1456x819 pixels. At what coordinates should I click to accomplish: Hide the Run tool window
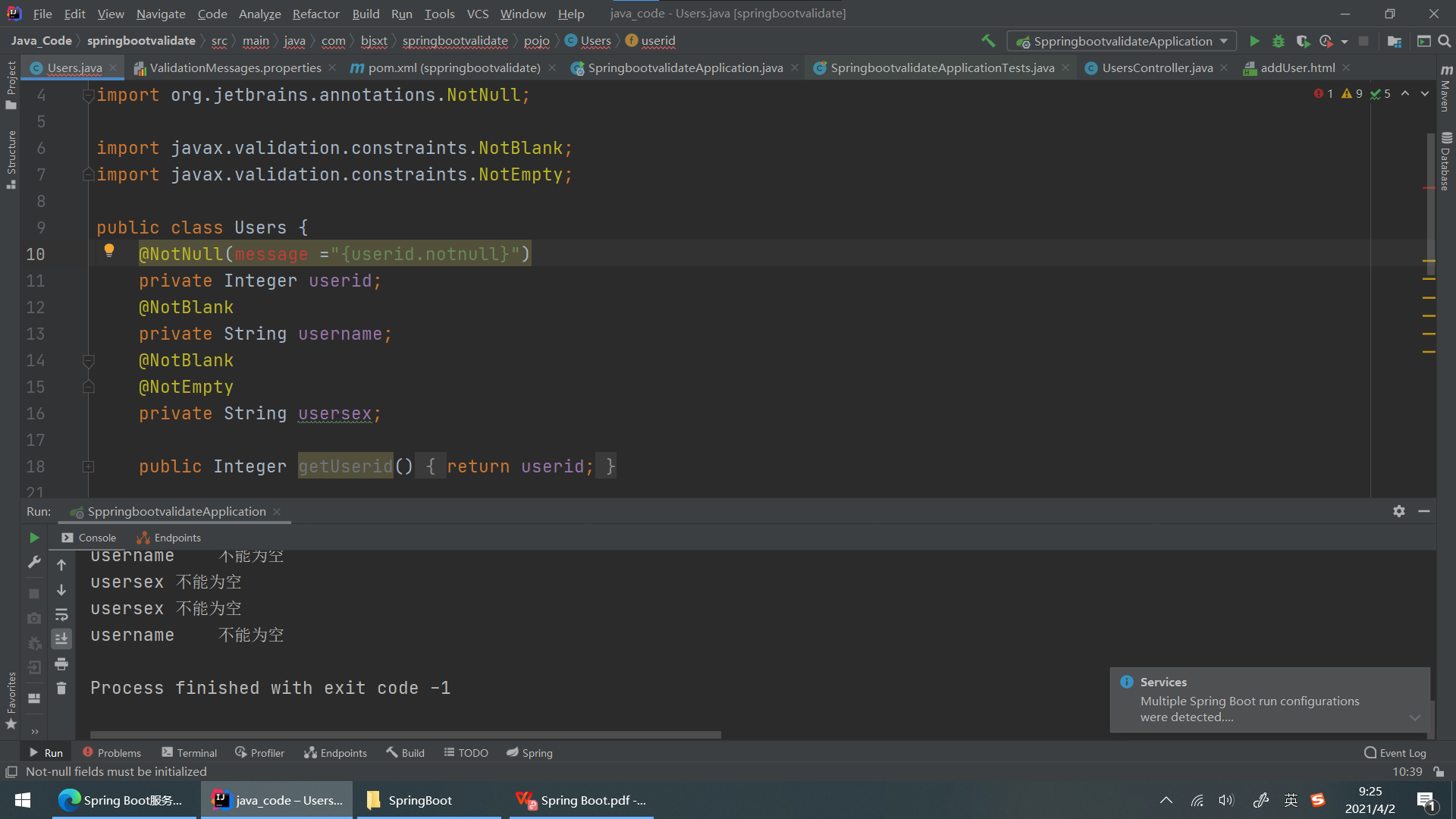1424,511
